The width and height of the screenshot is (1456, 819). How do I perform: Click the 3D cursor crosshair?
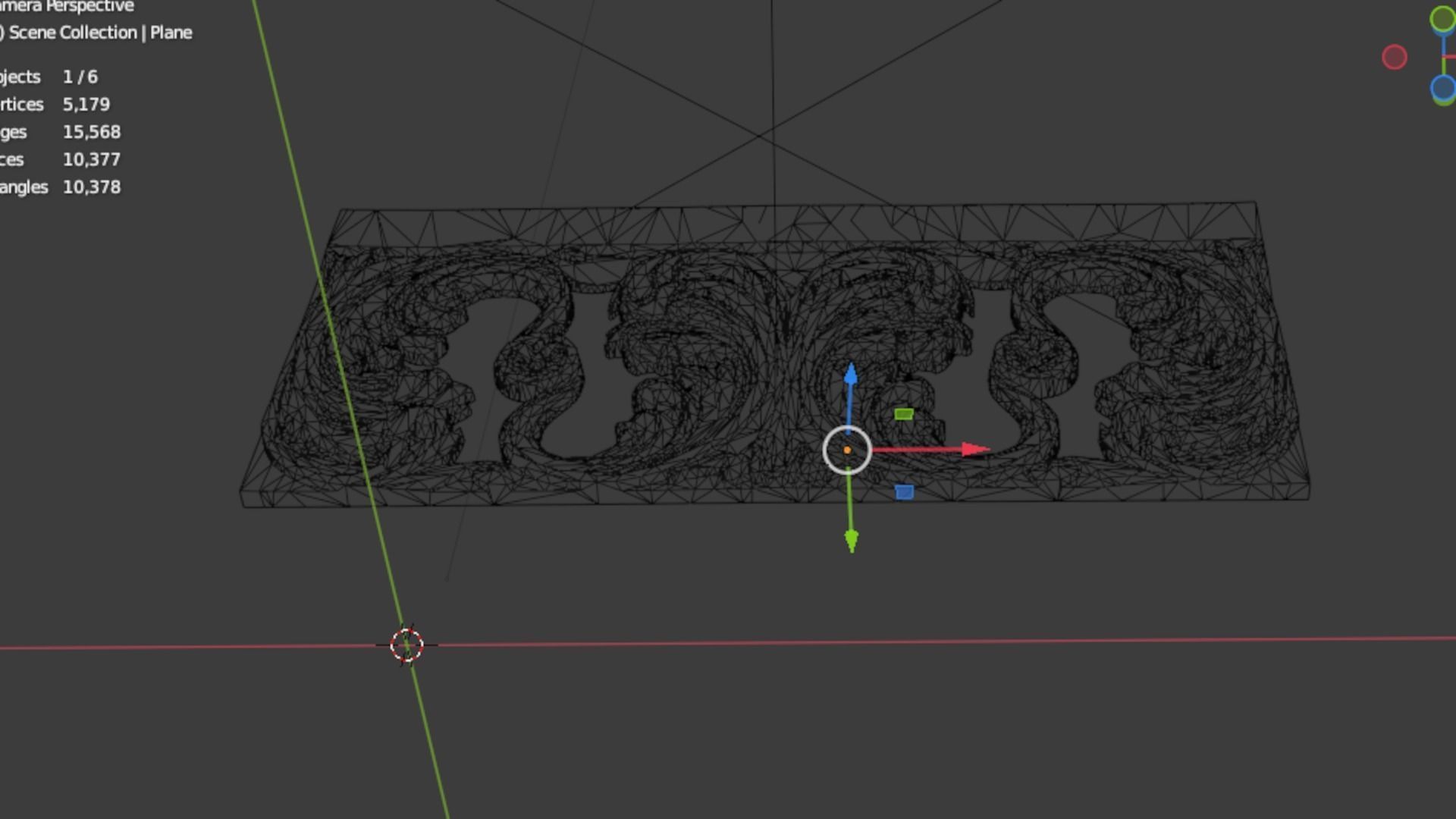(x=407, y=645)
